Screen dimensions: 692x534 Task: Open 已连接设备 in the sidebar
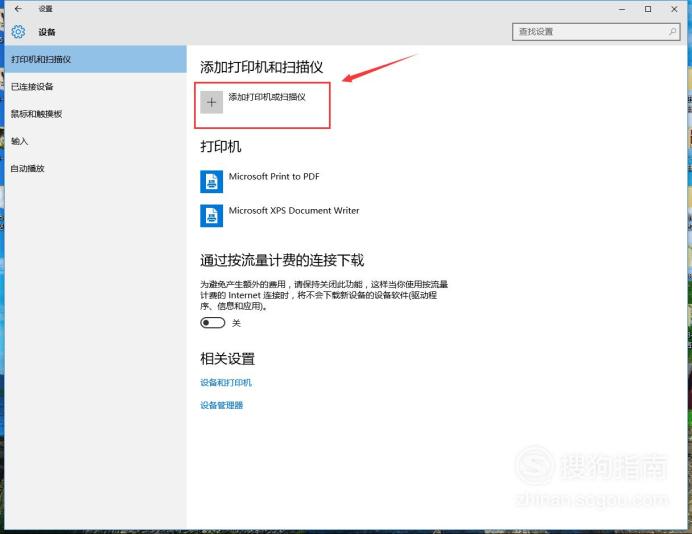pyautogui.click(x=96, y=86)
